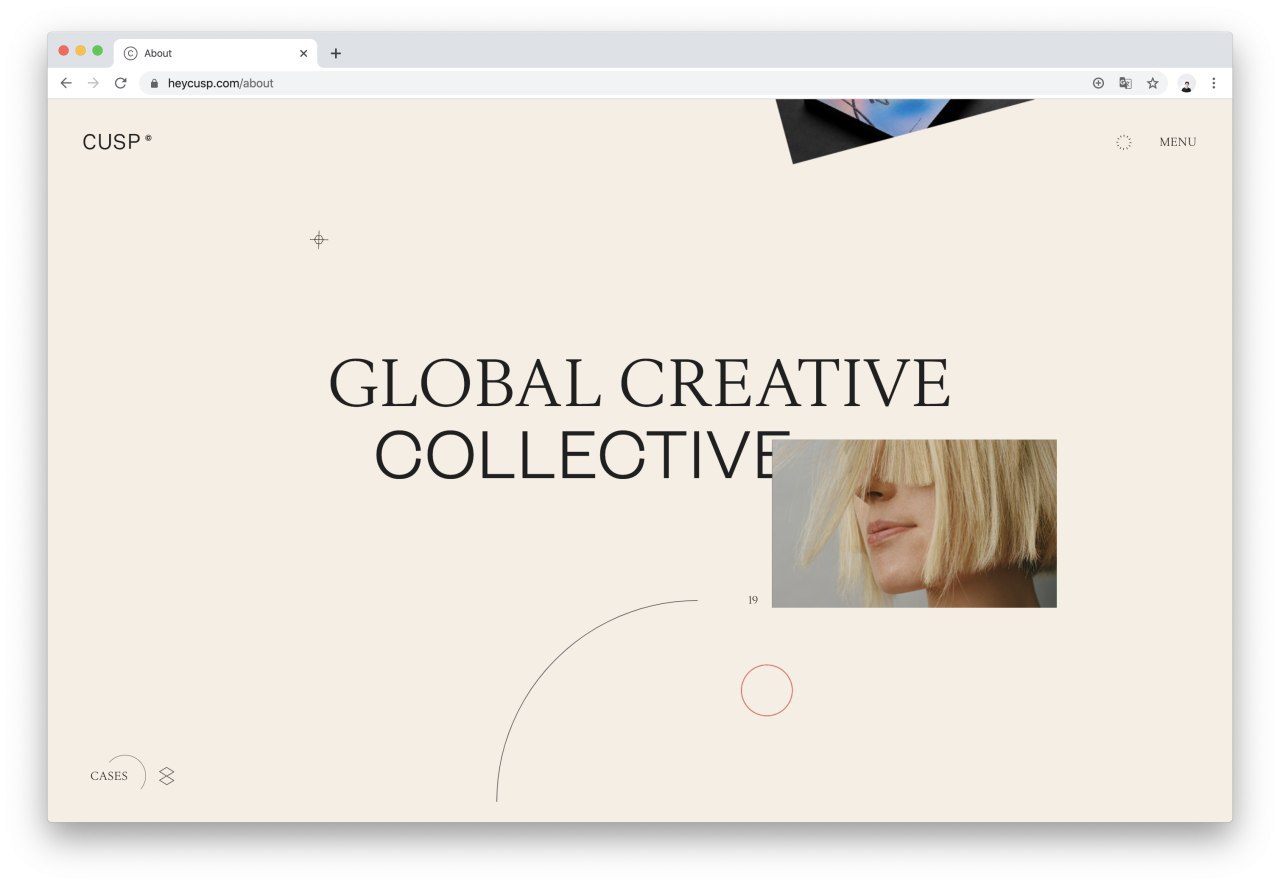Click the green maximize window button
The height and width of the screenshot is (885, 1280).
(97, 50)
